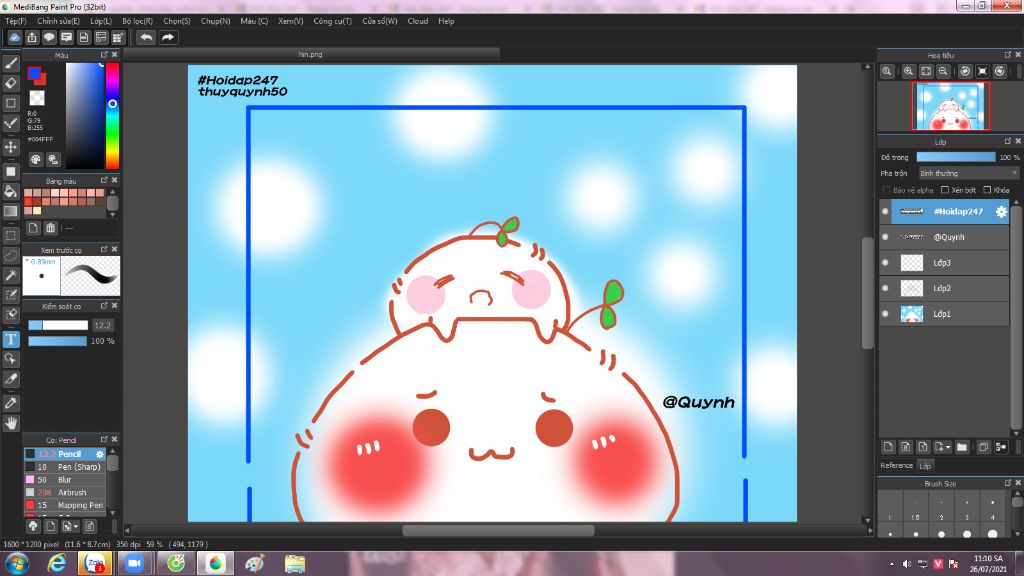Click the canvas horizontal scrollbar
Image resolution: width=1024 pixels, height=576 pixels.
click(x=498, y=530)
